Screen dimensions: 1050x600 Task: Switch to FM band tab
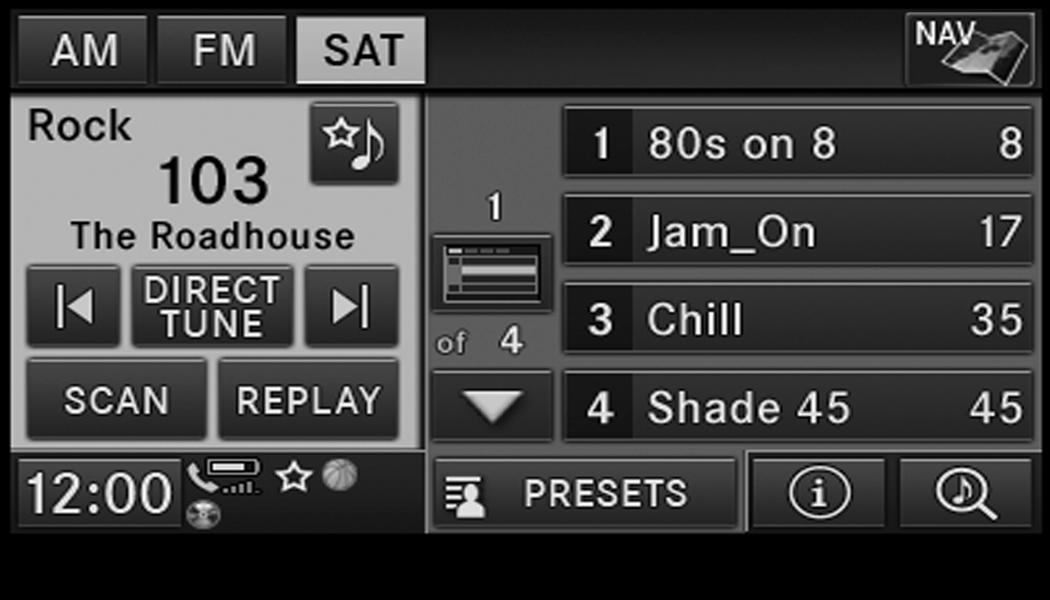pos(222,50)
